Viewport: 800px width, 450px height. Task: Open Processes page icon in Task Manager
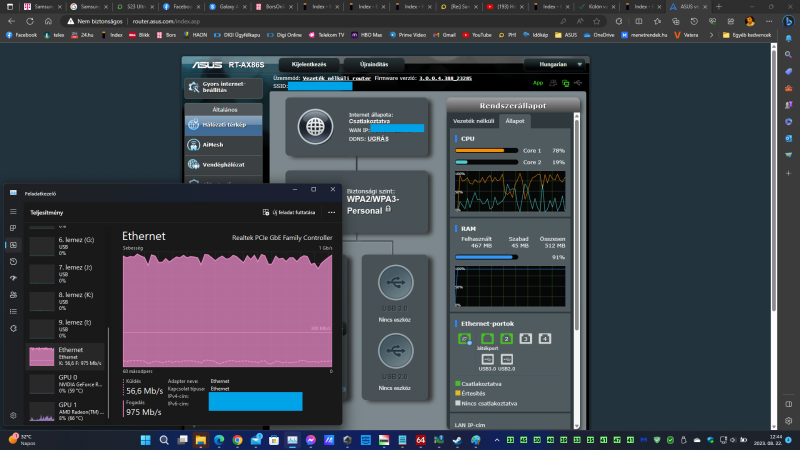(x=13, y=228)
